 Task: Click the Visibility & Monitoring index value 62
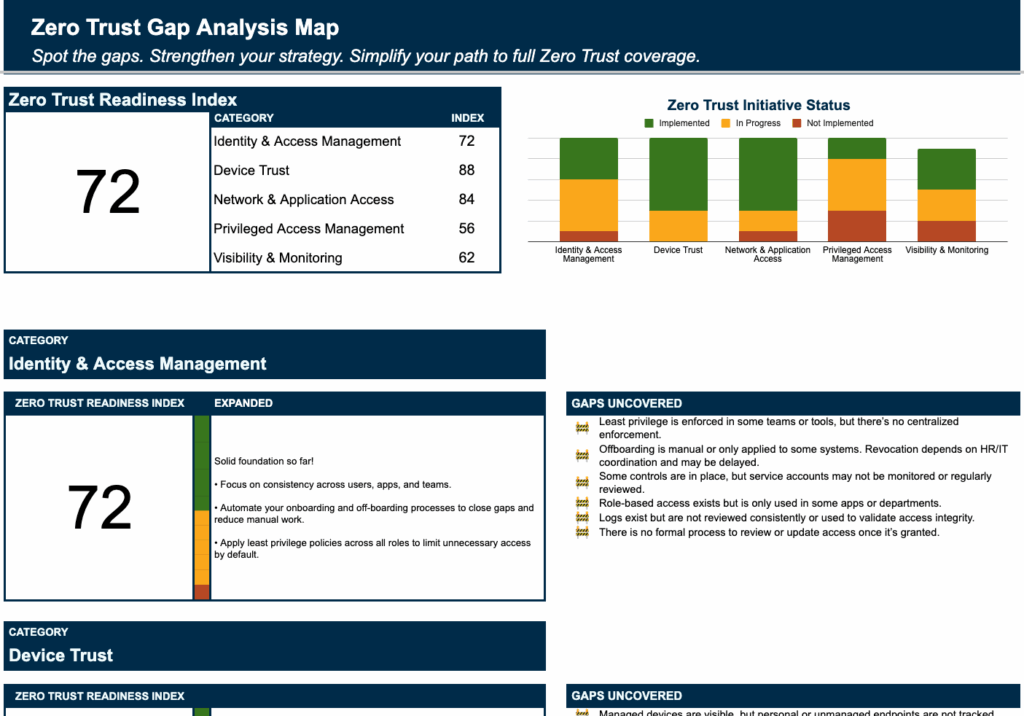click(466, 258)
